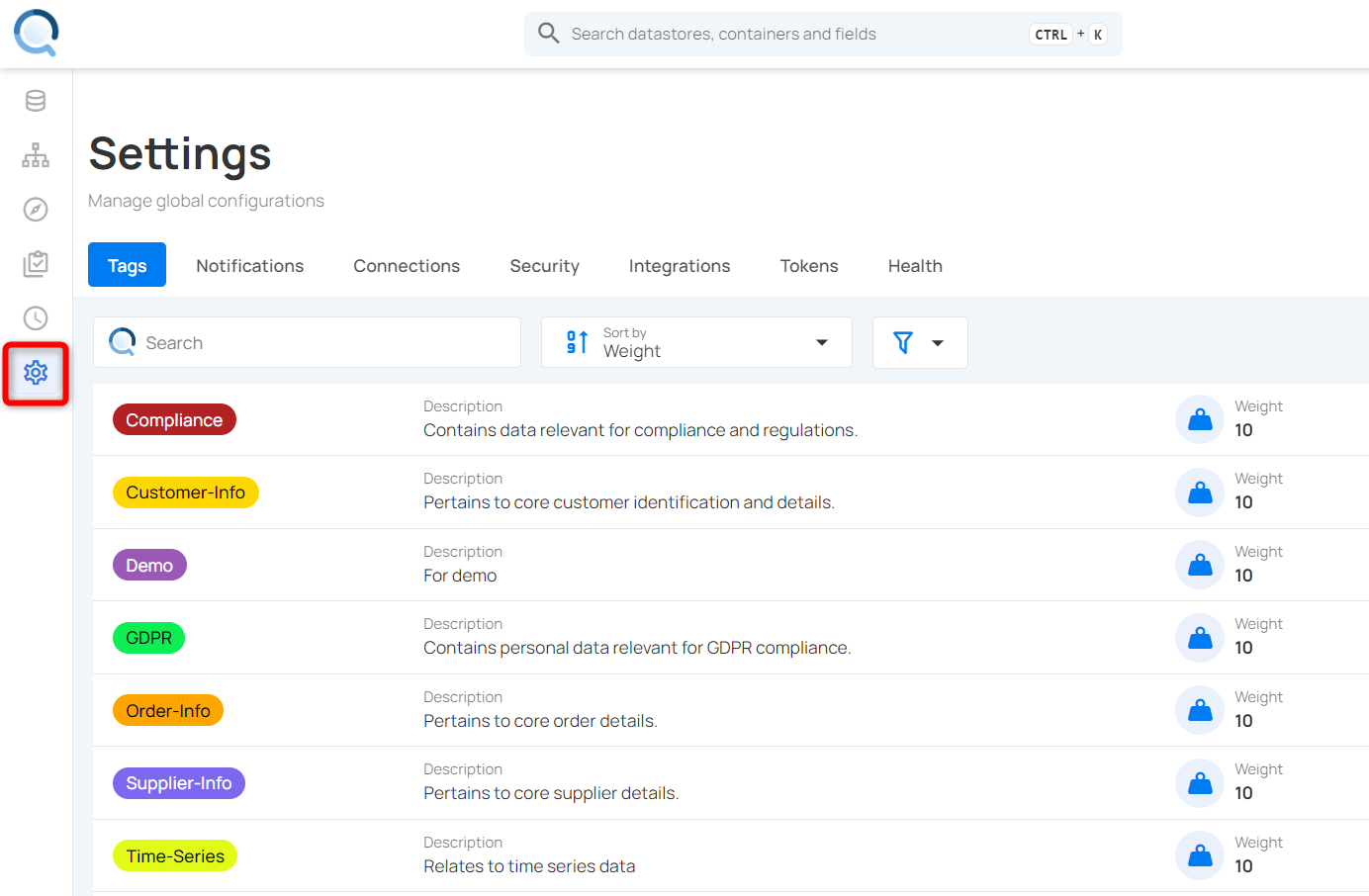Click the weight icon in Order-Info row
This screenshot has height=896, width=1369.
pos(1200,710)
